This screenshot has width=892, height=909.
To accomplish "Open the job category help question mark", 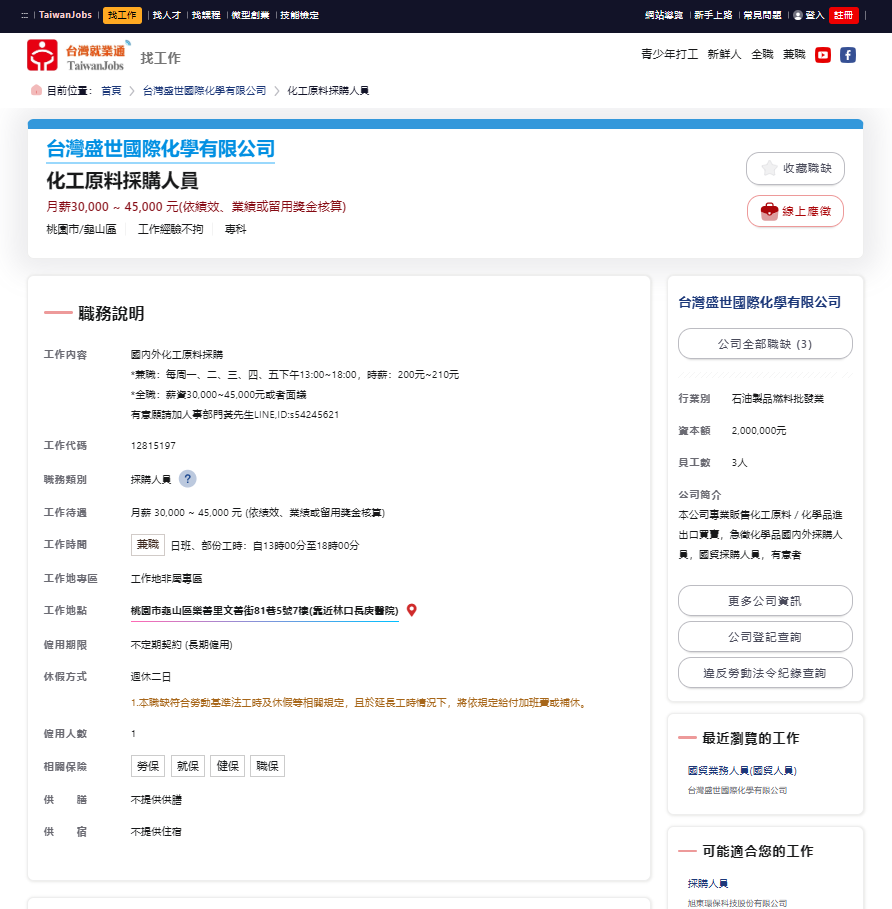I will click(187, 479).
